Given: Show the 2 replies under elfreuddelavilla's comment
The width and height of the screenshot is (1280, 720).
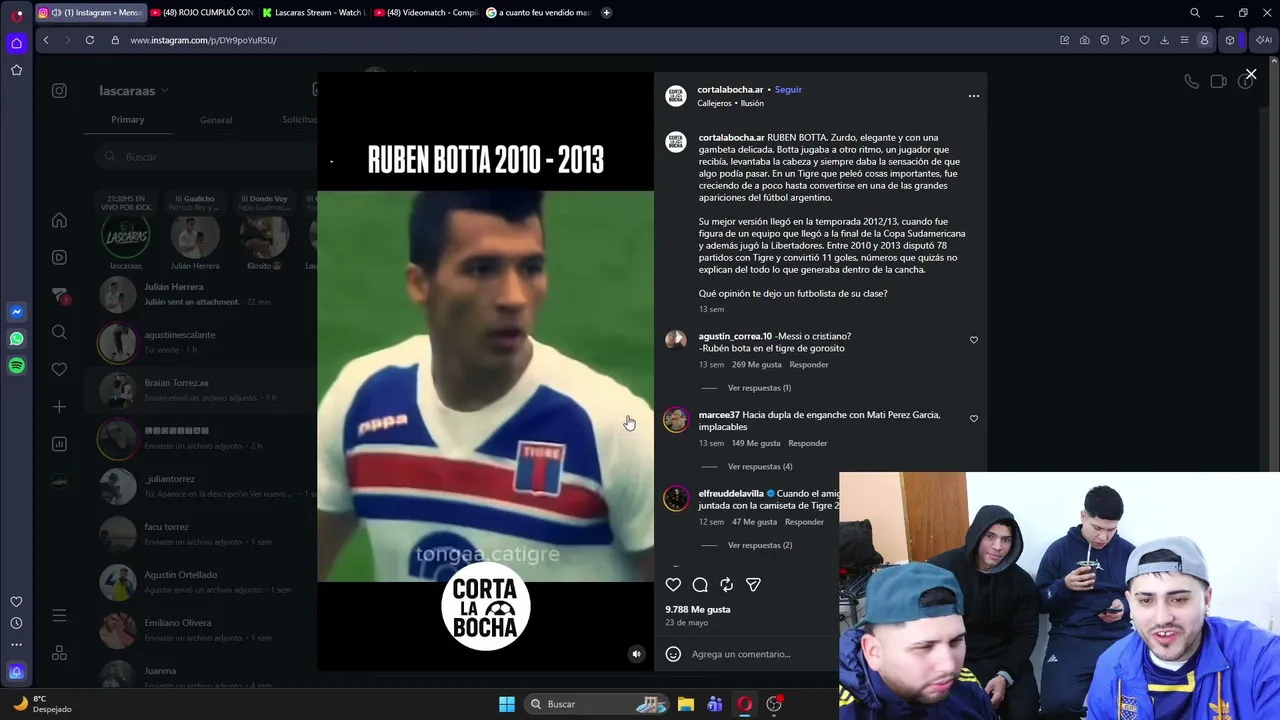Looking at the screenshot, I should 760,546.
